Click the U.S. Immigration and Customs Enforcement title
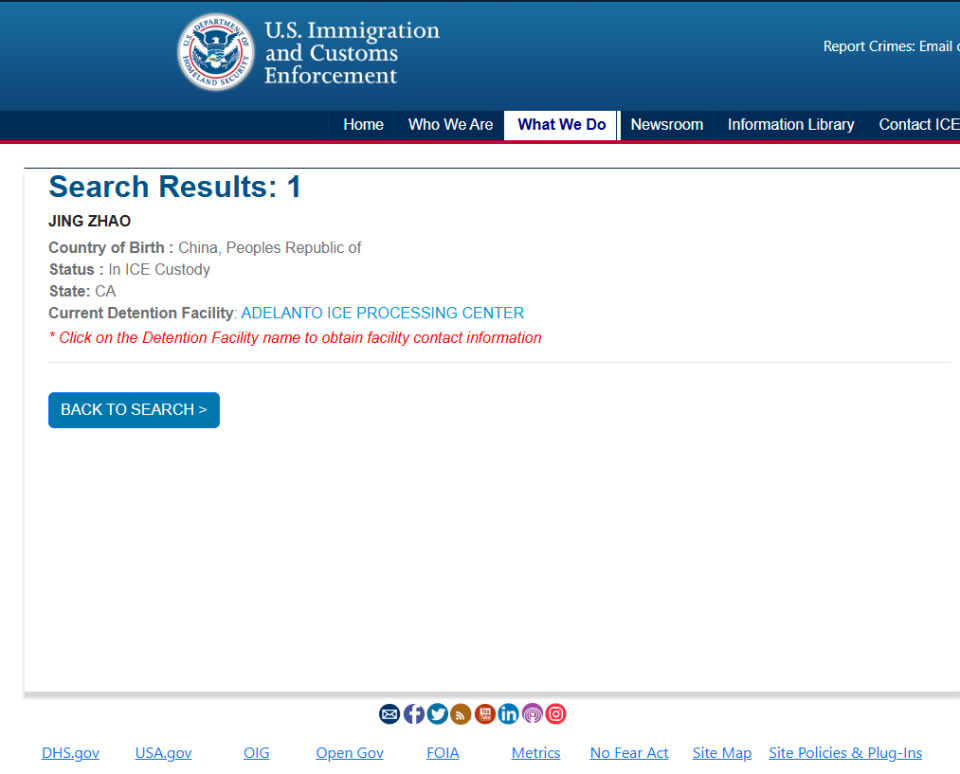The width and height of the screenshot is (960, 774). pos(352,53)
